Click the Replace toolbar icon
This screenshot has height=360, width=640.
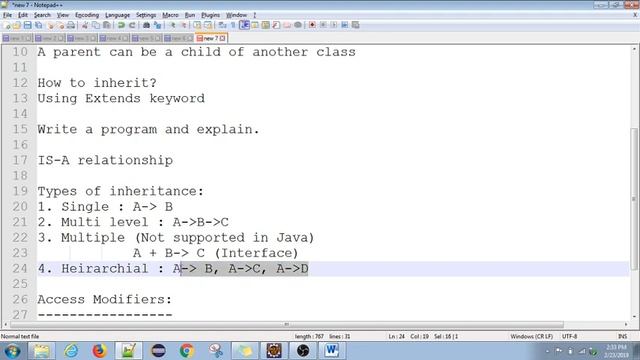(x=158, y=25)
